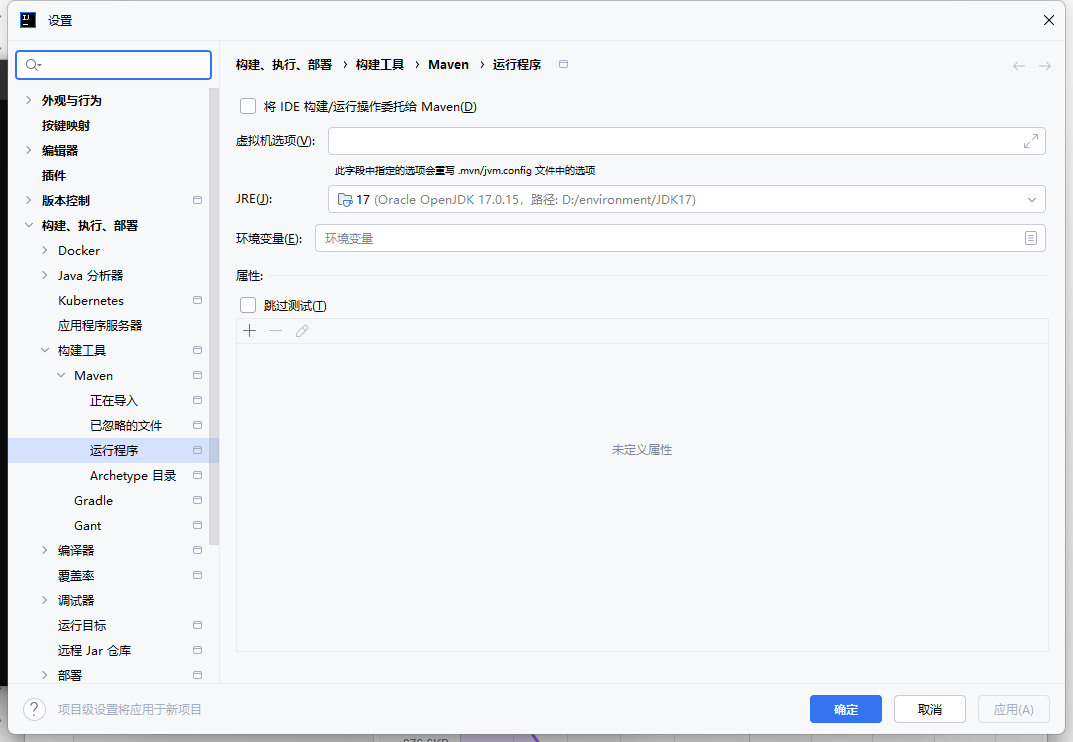Screen dimensions: 1073x742
Task: Expand the Java 分析器 node
Action: point(45,275)
